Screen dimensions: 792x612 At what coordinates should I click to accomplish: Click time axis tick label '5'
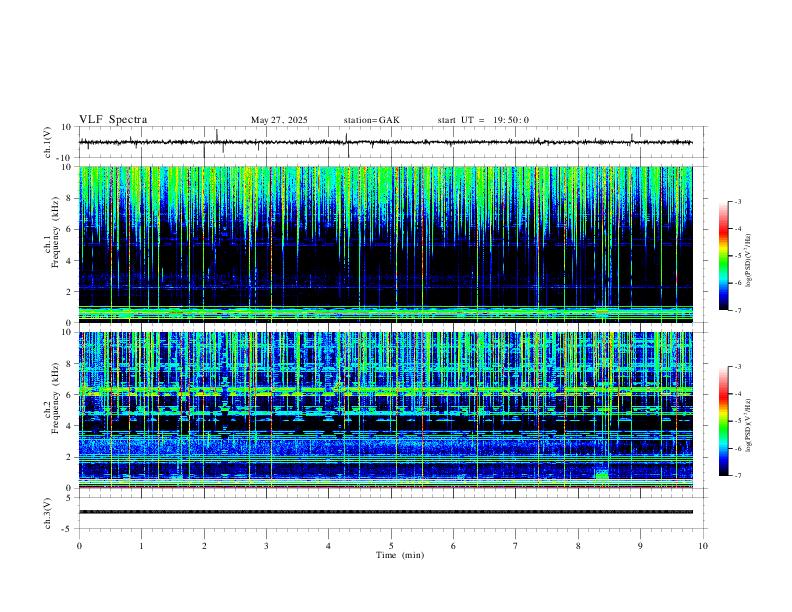tap(391, 546)
